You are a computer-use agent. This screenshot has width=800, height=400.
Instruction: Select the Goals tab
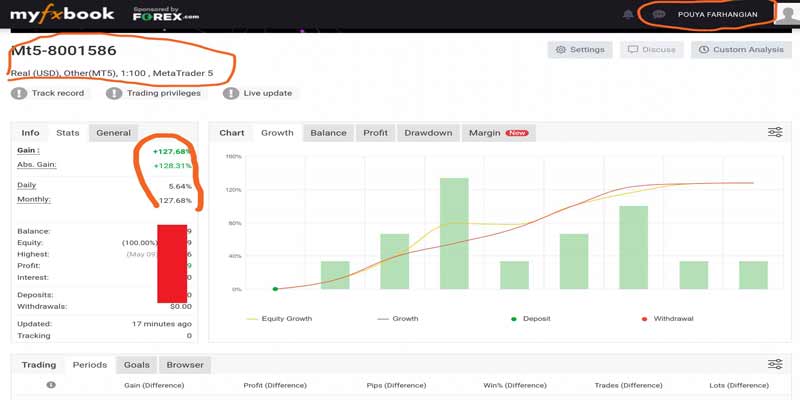[137, 365]
